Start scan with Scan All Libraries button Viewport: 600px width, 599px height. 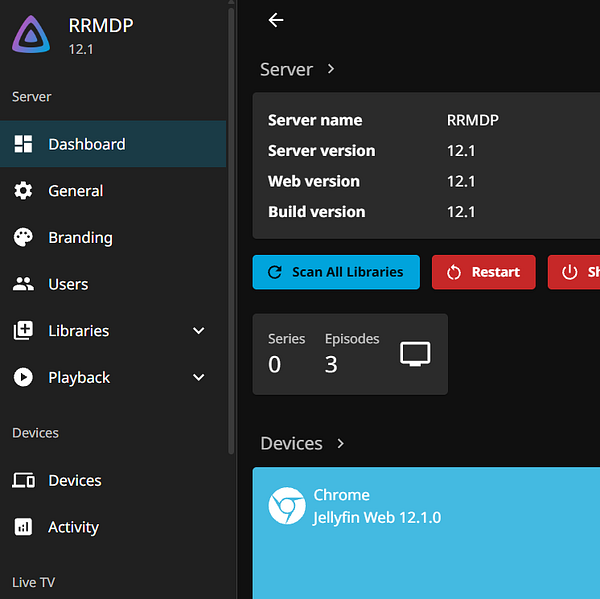(x=336, y=272)
